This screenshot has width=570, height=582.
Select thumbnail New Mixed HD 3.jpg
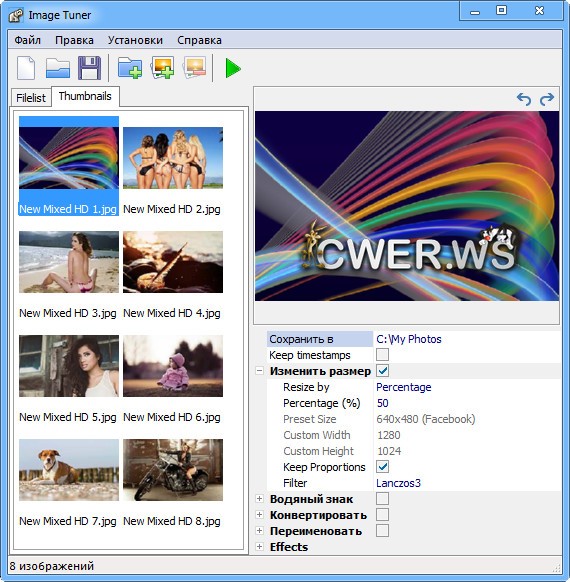coord(69,269)
